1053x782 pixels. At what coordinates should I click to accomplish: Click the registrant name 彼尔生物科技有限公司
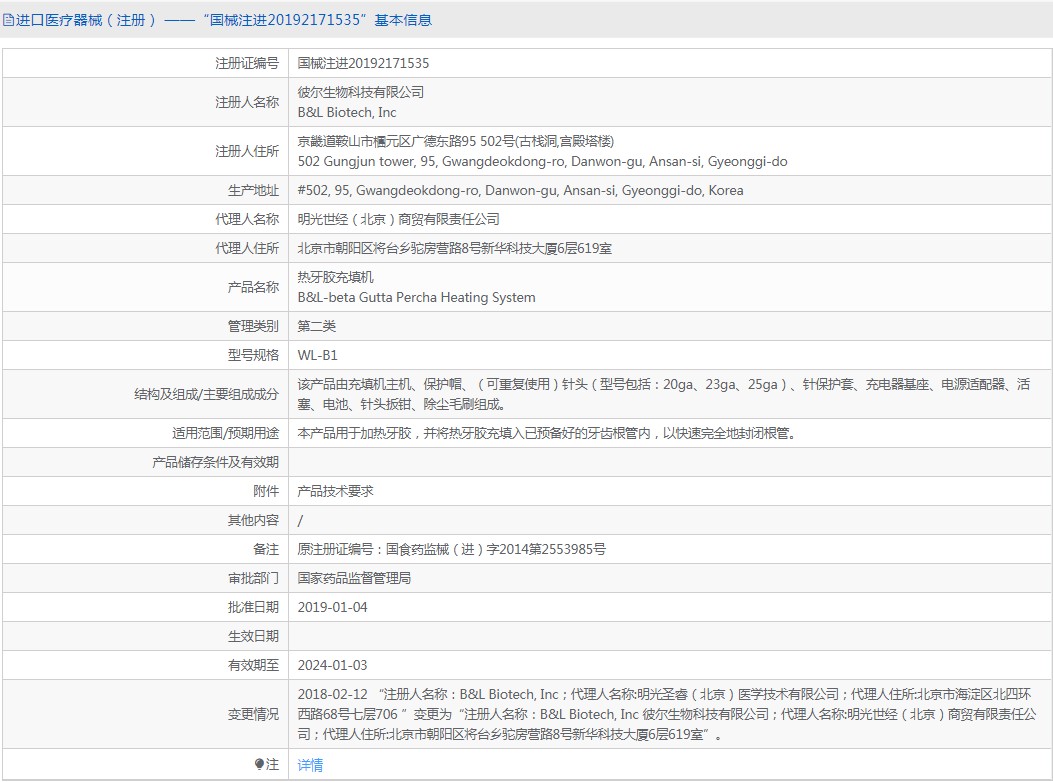click(x=361, y=92)
